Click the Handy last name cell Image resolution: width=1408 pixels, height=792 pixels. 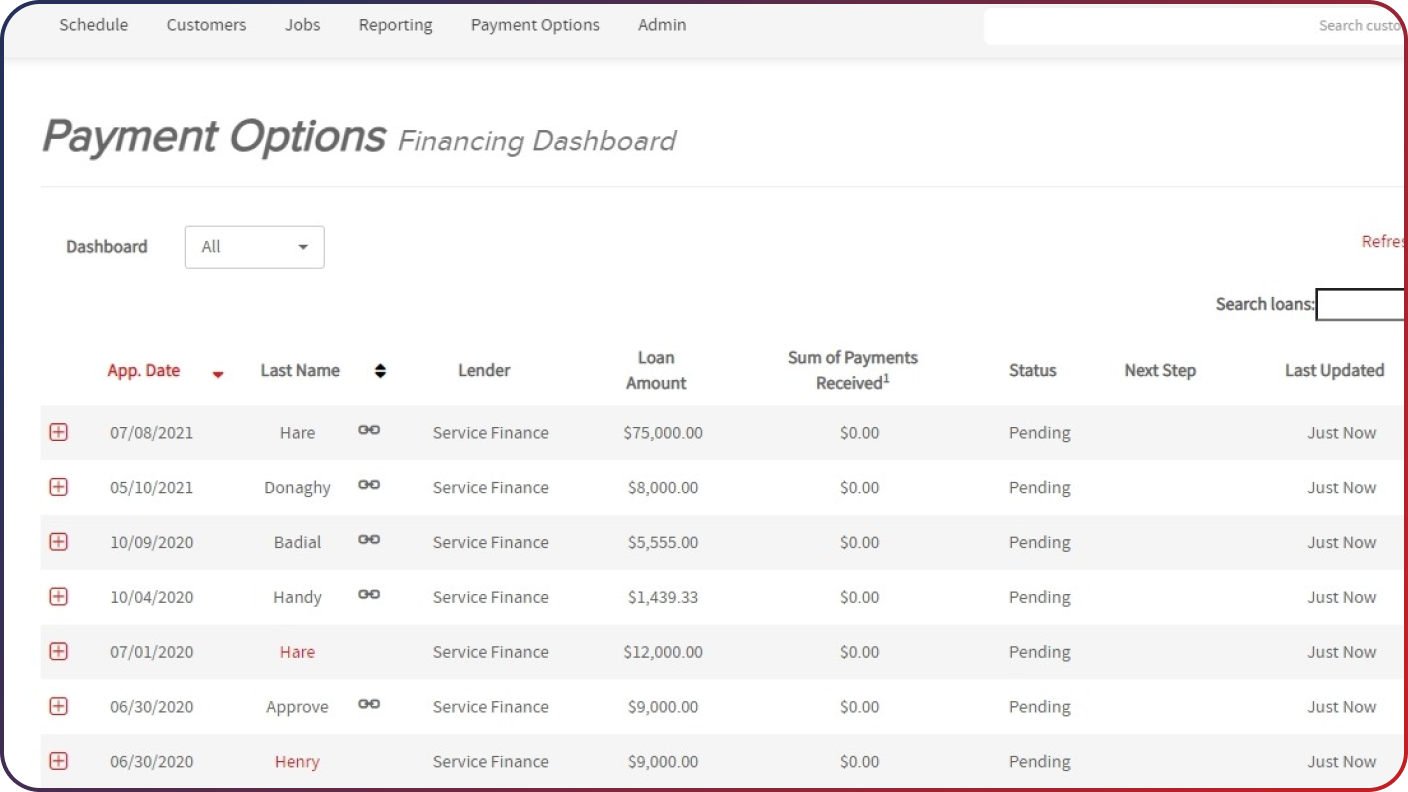pyautogui.click(x=297, y=598)
